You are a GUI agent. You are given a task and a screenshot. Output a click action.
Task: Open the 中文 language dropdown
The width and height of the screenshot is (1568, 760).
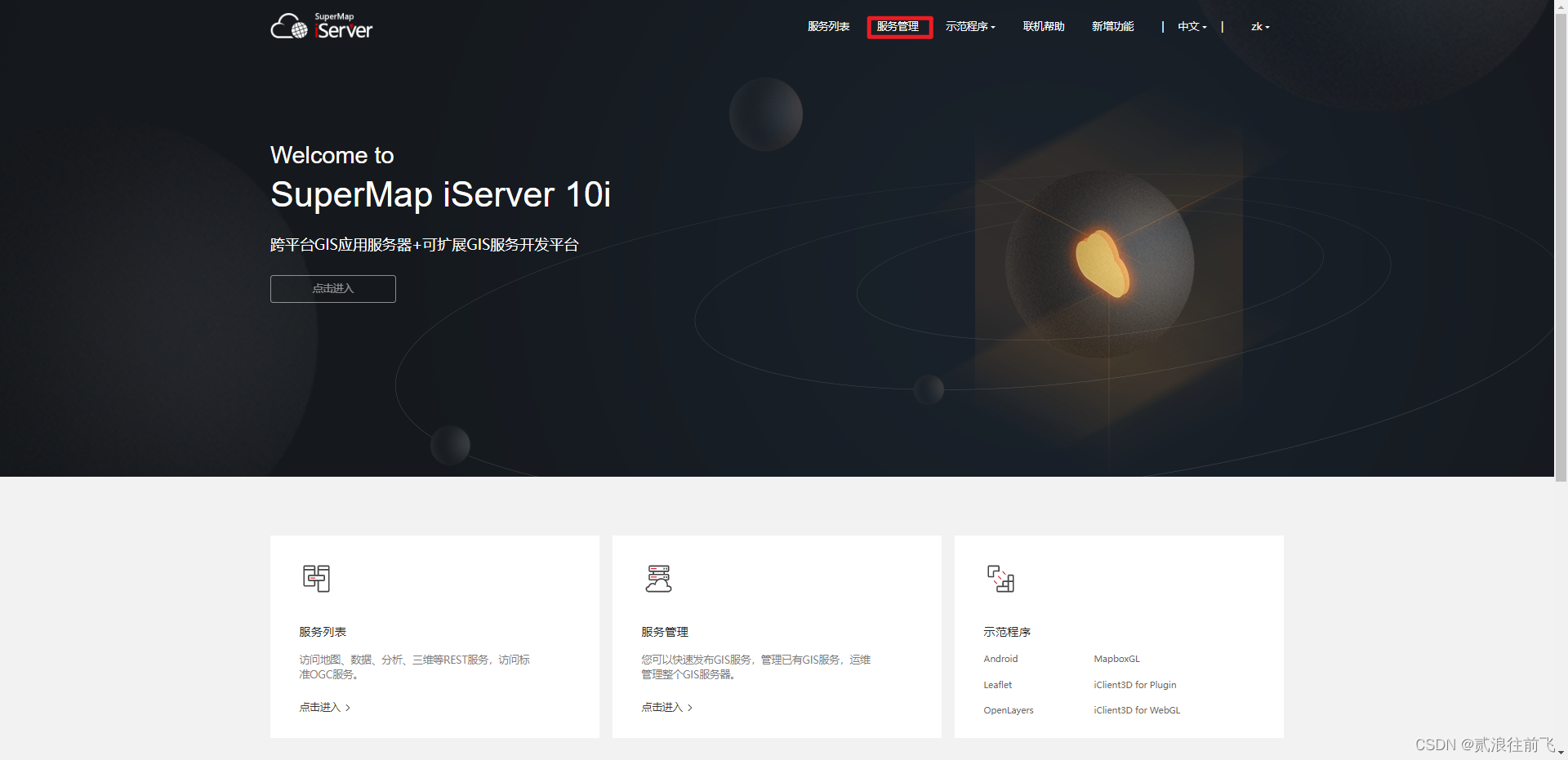1192,26
